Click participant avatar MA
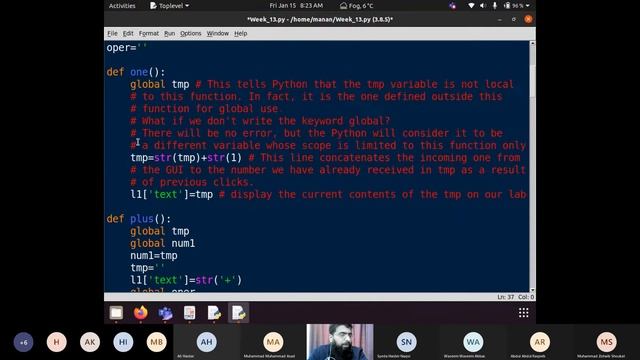The image size is (640, 360). [x=273, y=342]
